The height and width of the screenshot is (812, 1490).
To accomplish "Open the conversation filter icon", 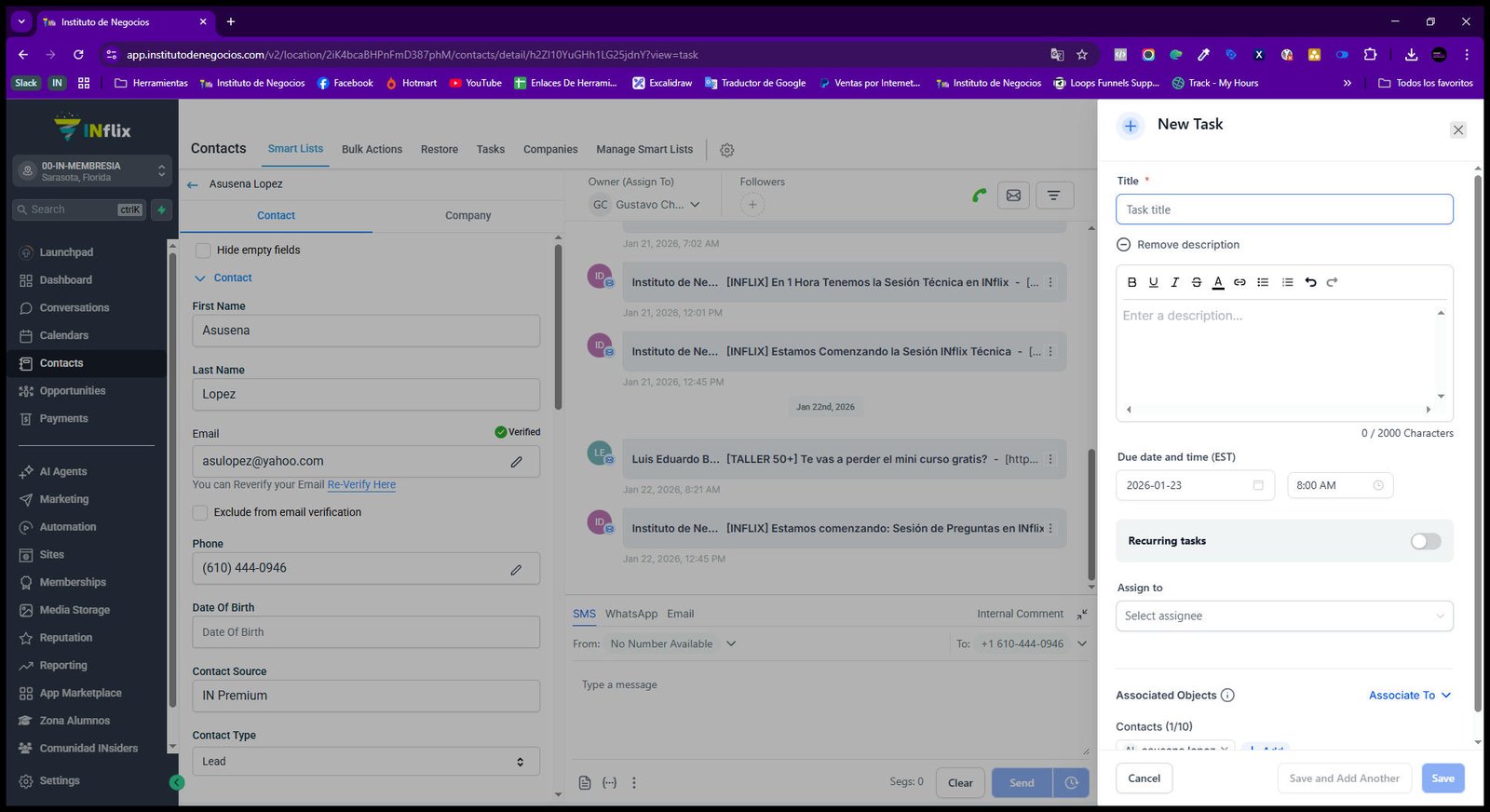I will [1053, 196].
